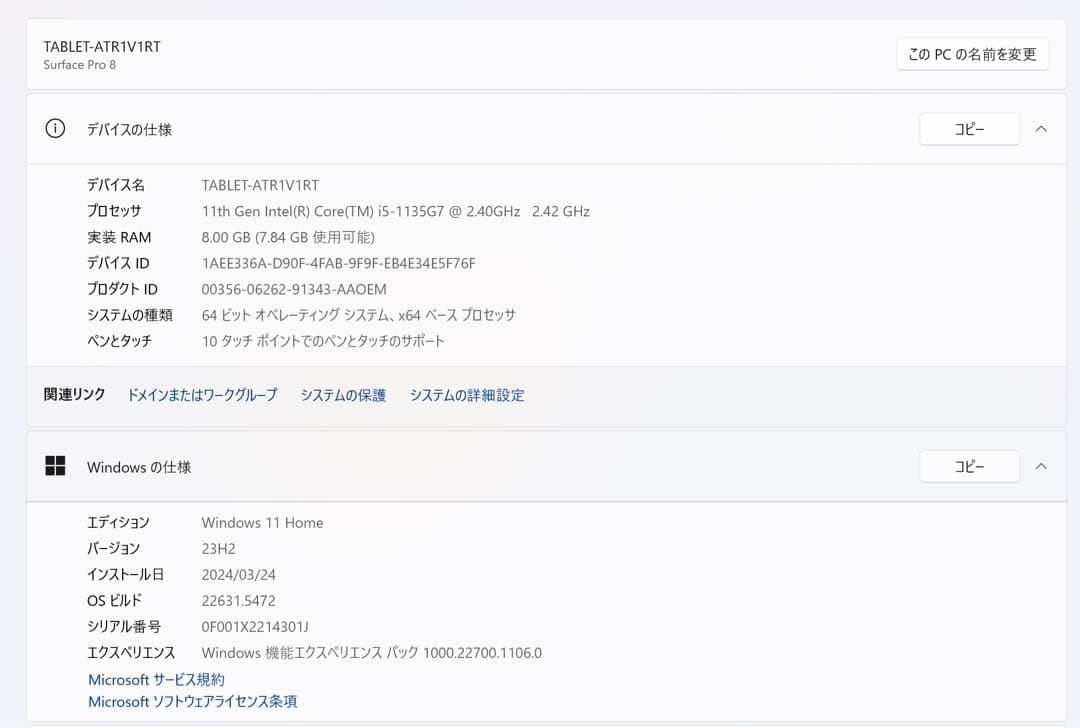
Task: Open システムの詳細設定 window
Action: click(466, 395)
